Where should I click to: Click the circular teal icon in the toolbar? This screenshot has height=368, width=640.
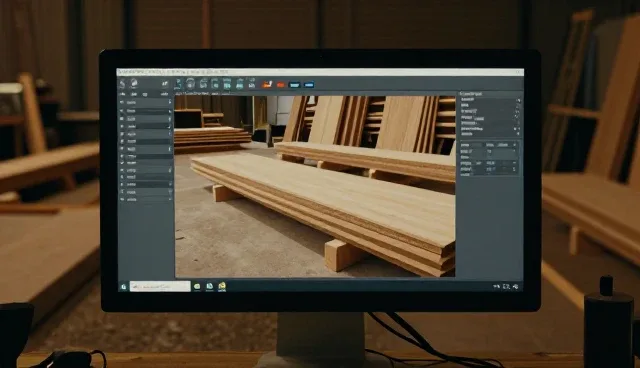190,84
